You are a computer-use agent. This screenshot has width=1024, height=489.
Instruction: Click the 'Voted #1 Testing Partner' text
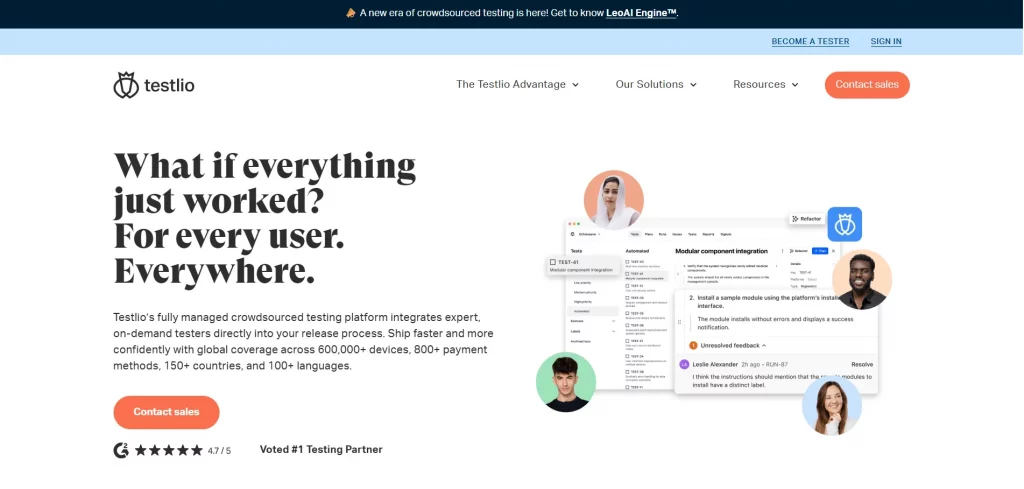(x=321, y=449)
